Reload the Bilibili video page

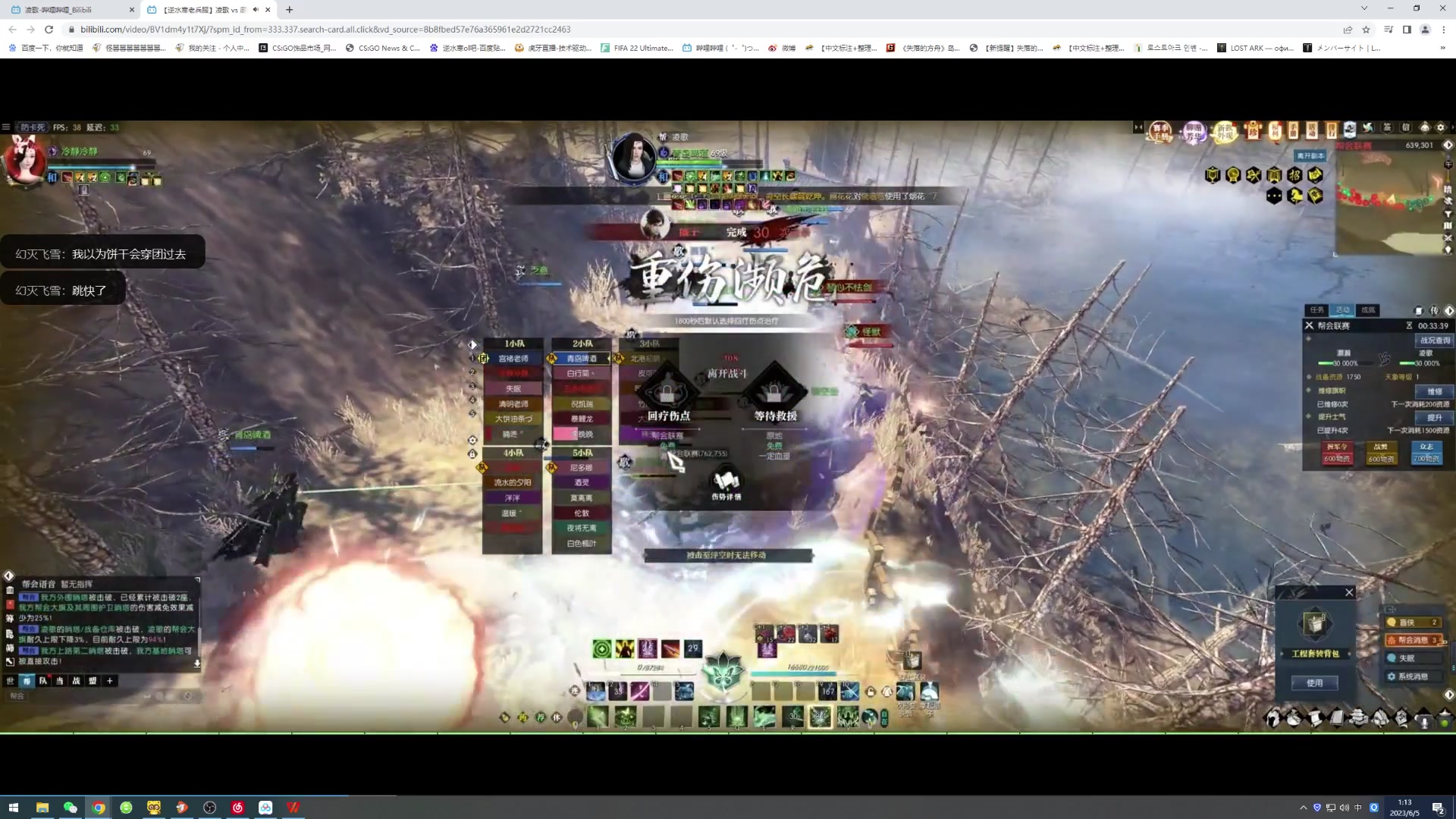pyautogui.click(x=49, y=30)
